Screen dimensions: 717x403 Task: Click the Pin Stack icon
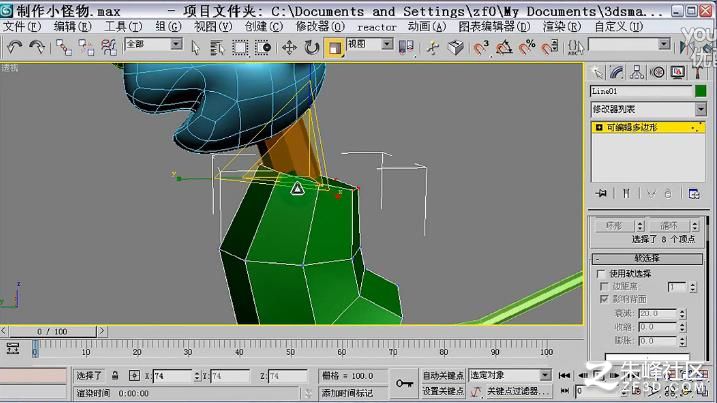[x=601, y=193]
